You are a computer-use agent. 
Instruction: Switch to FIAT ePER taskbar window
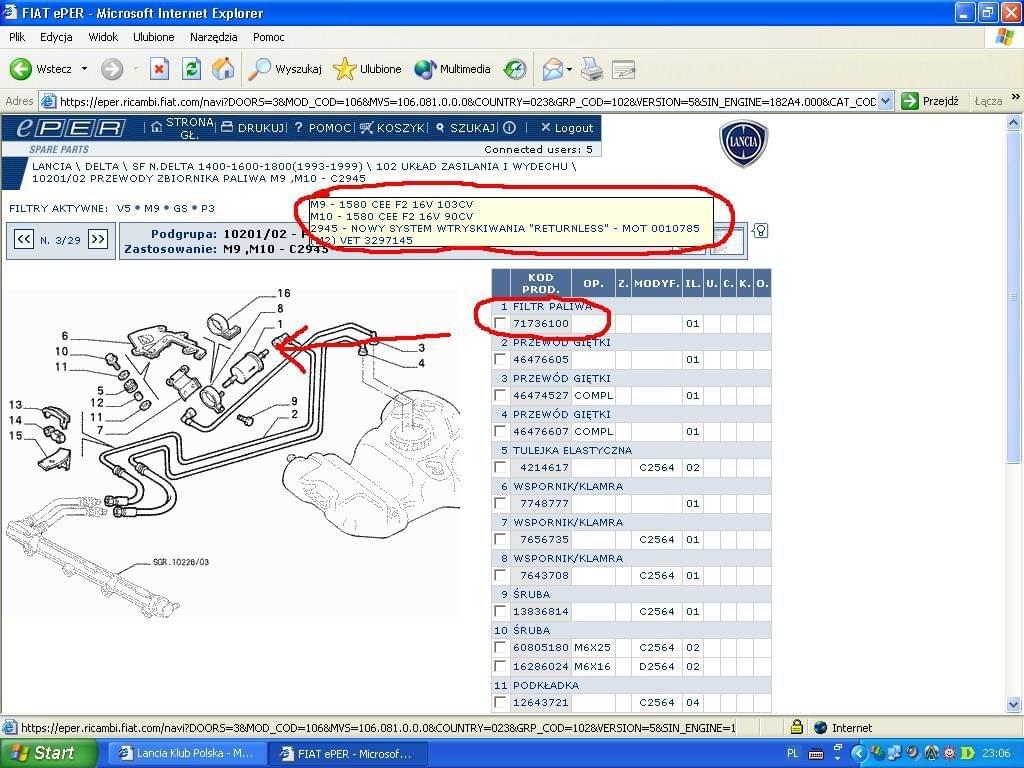pyautogui.click(x=349, y=754)
